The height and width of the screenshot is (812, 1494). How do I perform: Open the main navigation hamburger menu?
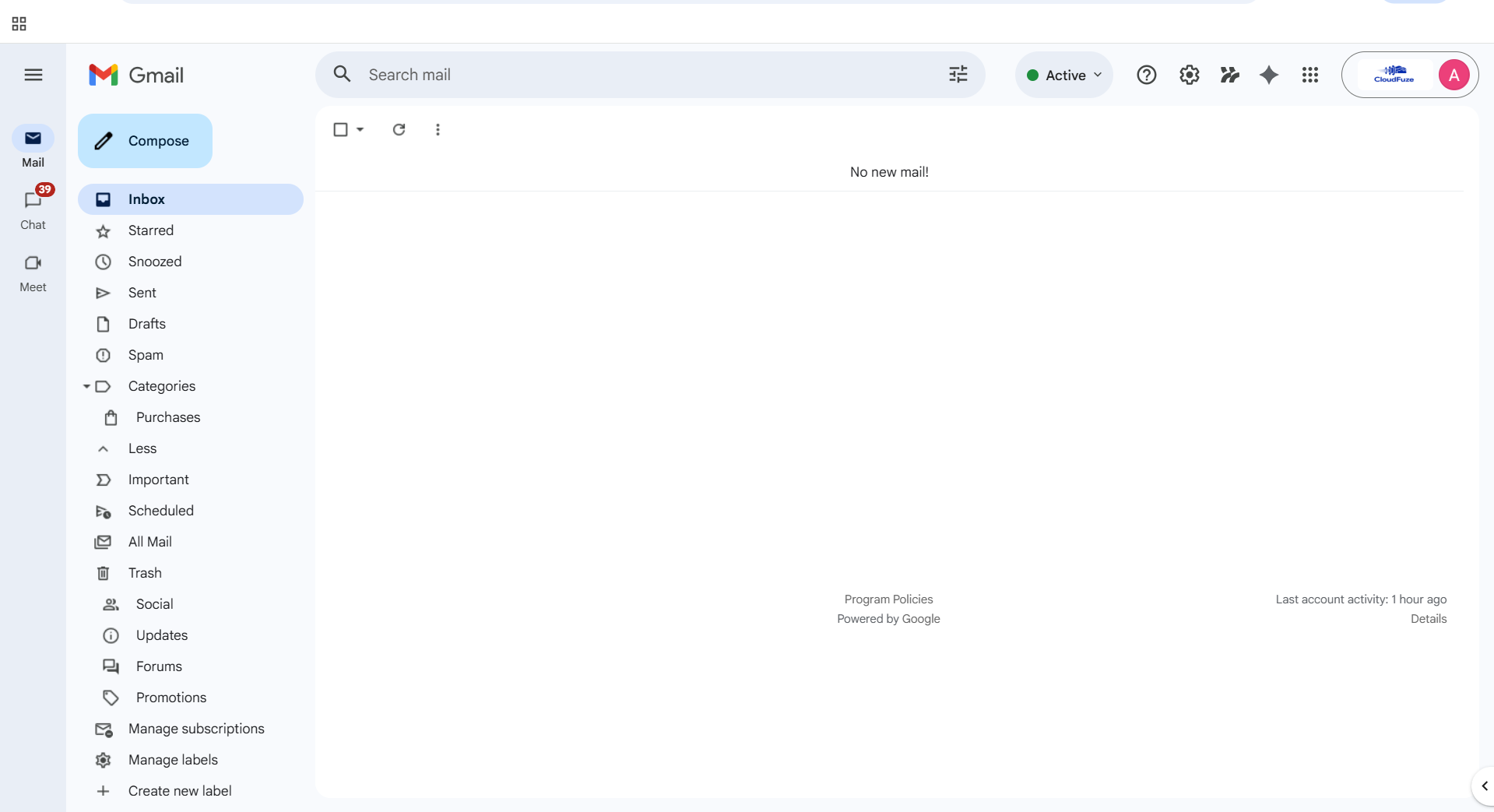[33, 75]
